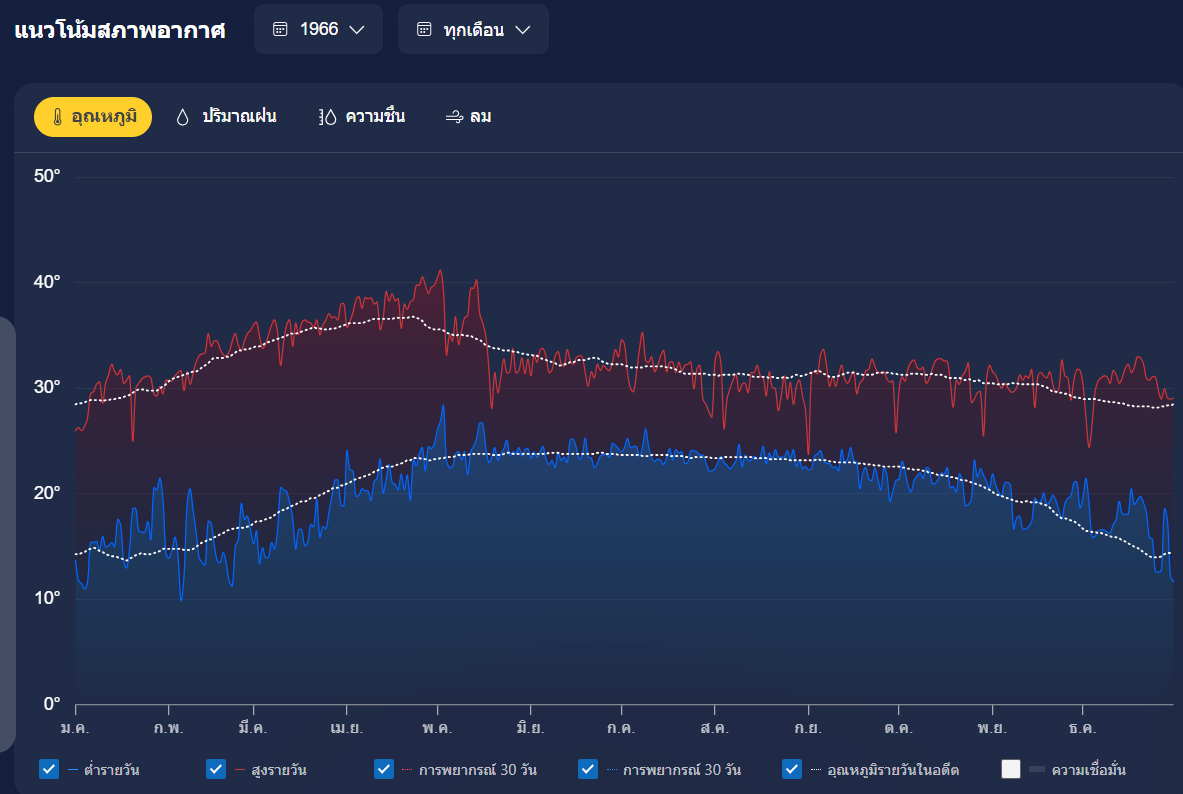This screenshot has width=1183, height=794.
Task: Click the พ.ย. month label on axis
Action: [992, 728]
